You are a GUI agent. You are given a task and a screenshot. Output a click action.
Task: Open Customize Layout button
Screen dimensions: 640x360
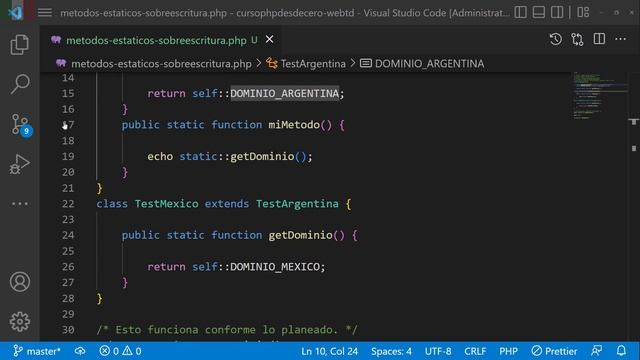coord(583,12)
